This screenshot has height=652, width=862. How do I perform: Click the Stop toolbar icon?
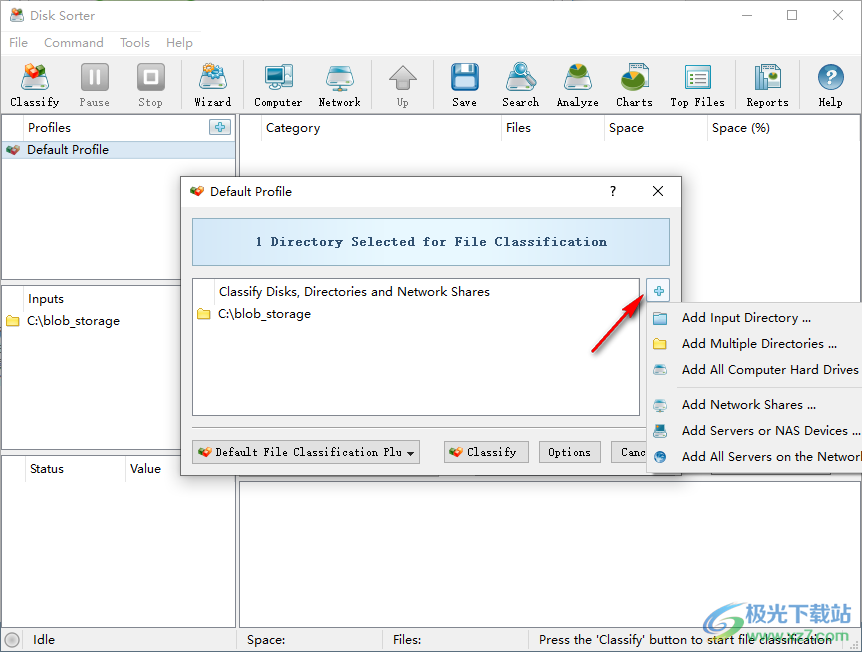click(x=150, y=85)
